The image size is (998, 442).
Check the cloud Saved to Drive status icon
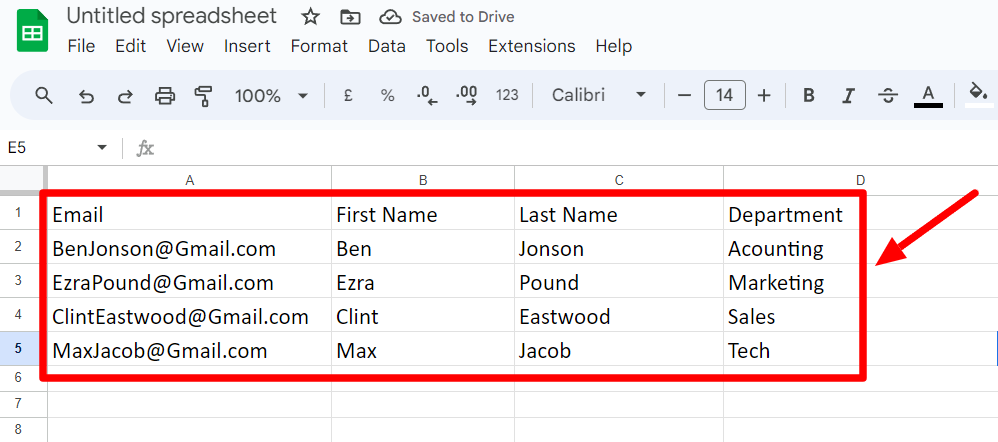[x=390, y=17]
